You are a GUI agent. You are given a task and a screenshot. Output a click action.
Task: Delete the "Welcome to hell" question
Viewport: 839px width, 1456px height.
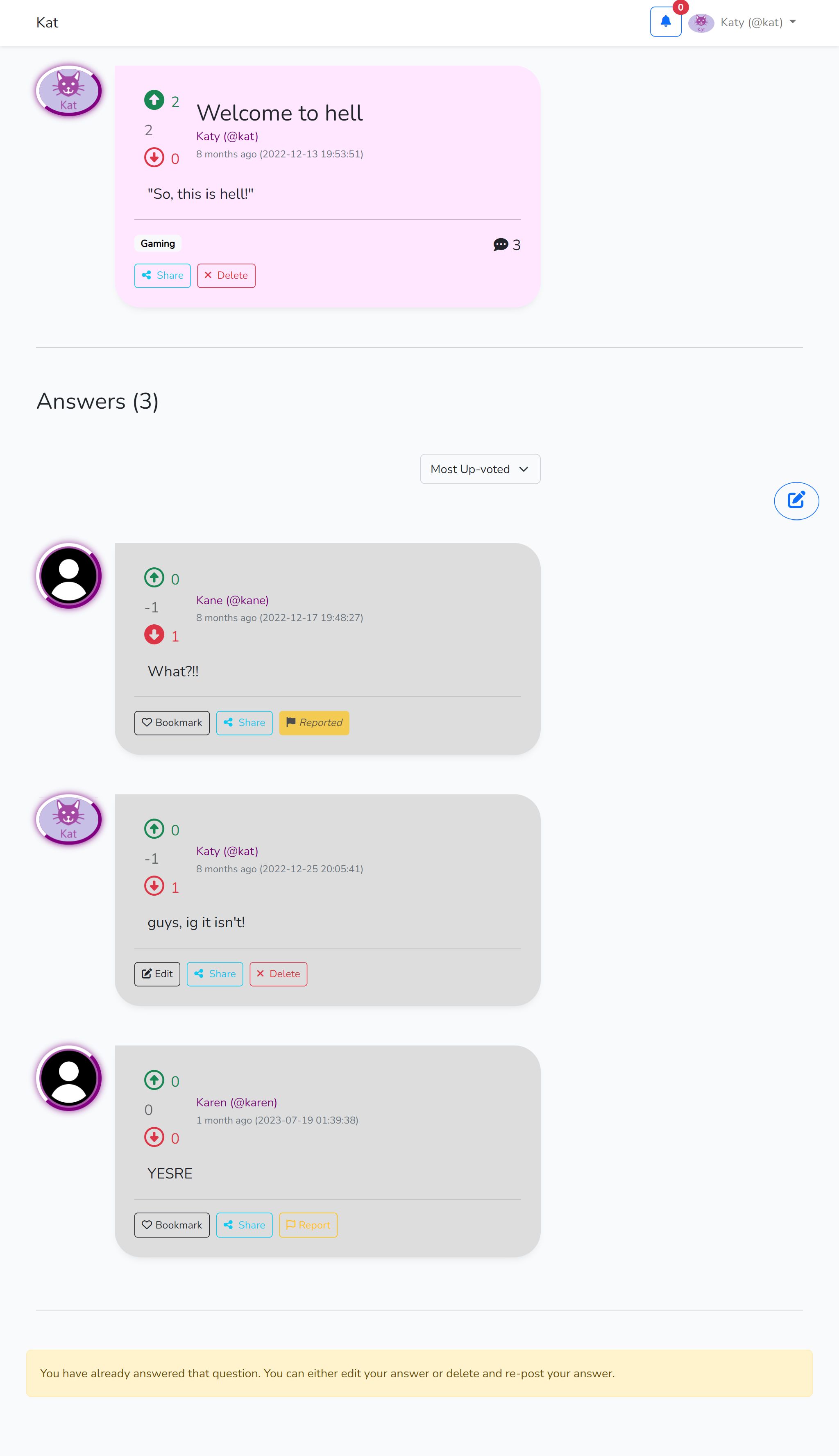226,275
